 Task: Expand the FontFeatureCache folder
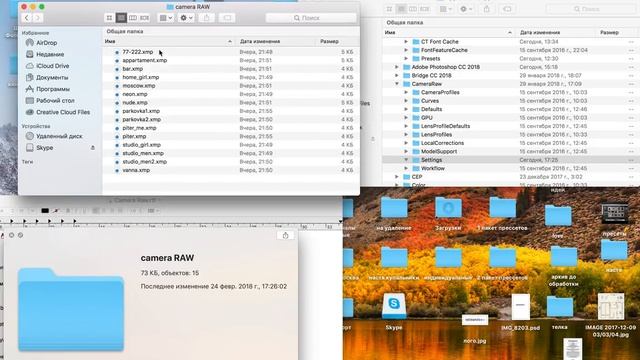click(x=406, y=50)
